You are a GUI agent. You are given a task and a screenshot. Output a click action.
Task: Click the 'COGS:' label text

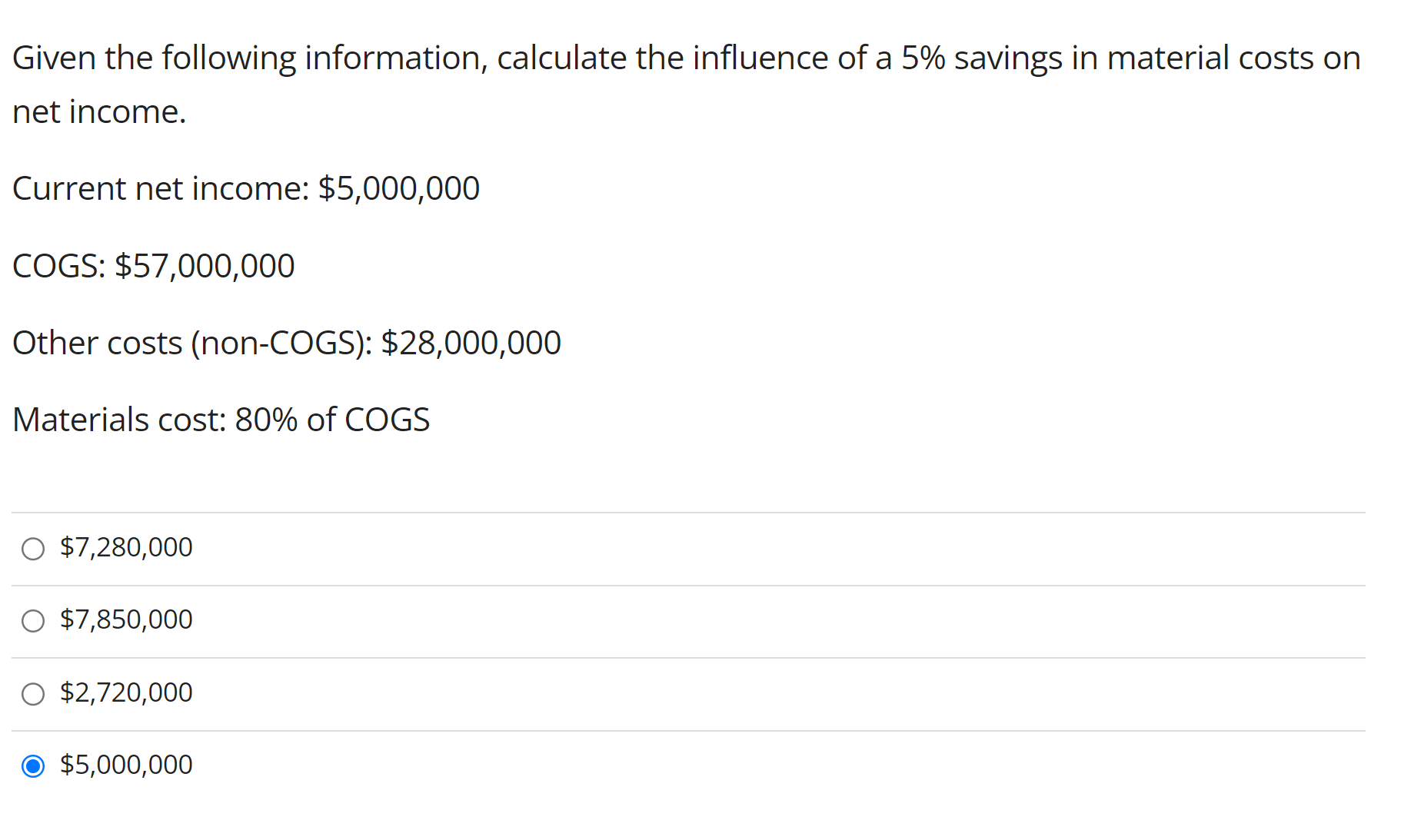click(x=59, y=266)
